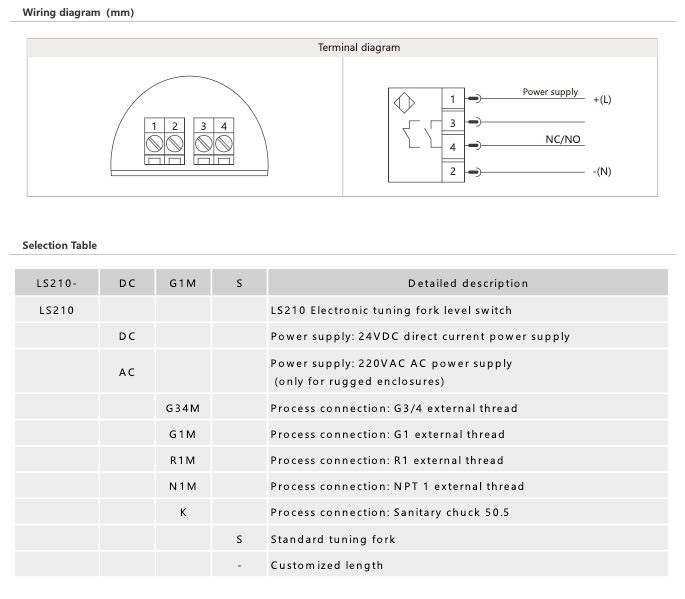The width and height of the screenshot is (685, 599).
Task: Select the AC power supply option cell
Action: (127, 372)
